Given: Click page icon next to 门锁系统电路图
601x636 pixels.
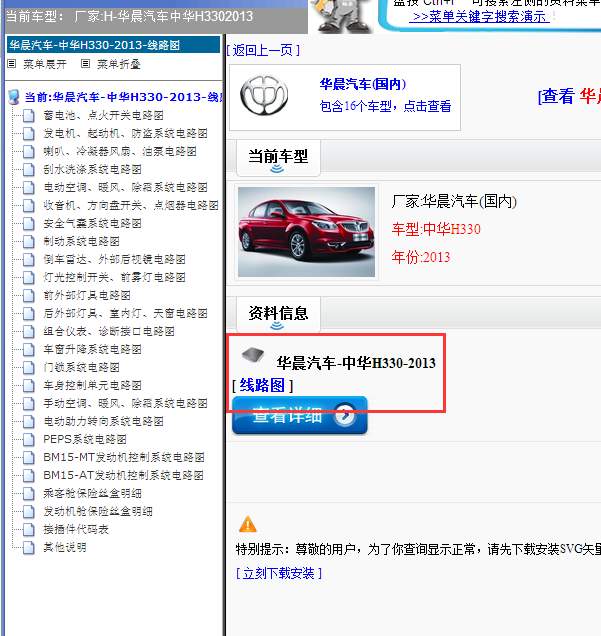Looking at the screenshot, I should click(28, 367).
